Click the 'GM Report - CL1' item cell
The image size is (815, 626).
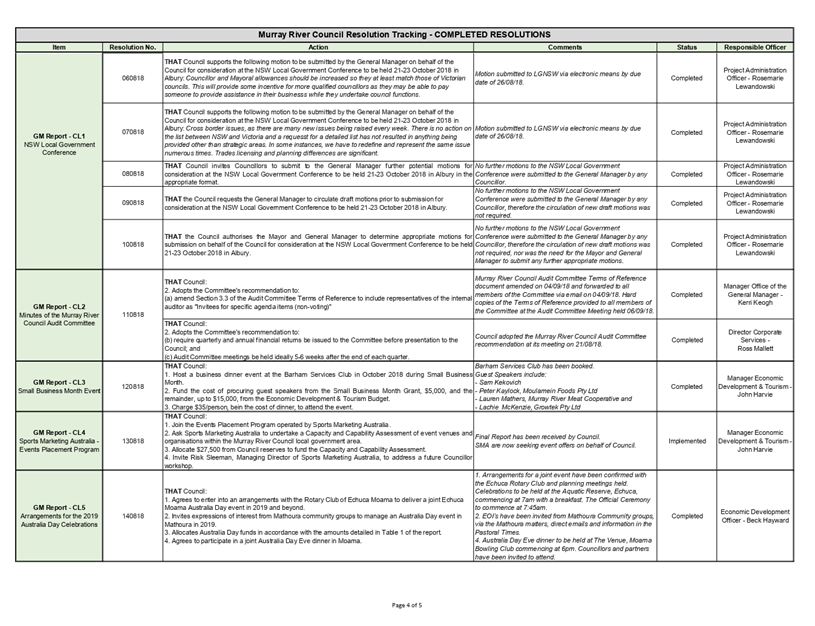pyautogui.click(x=59, y=161)
